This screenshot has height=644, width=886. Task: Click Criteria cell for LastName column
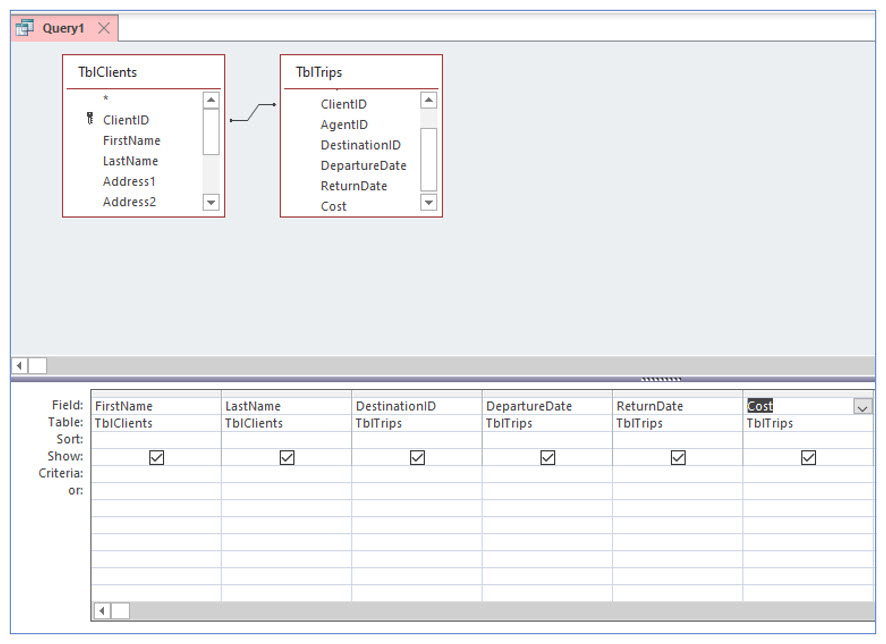click(286, 474)
